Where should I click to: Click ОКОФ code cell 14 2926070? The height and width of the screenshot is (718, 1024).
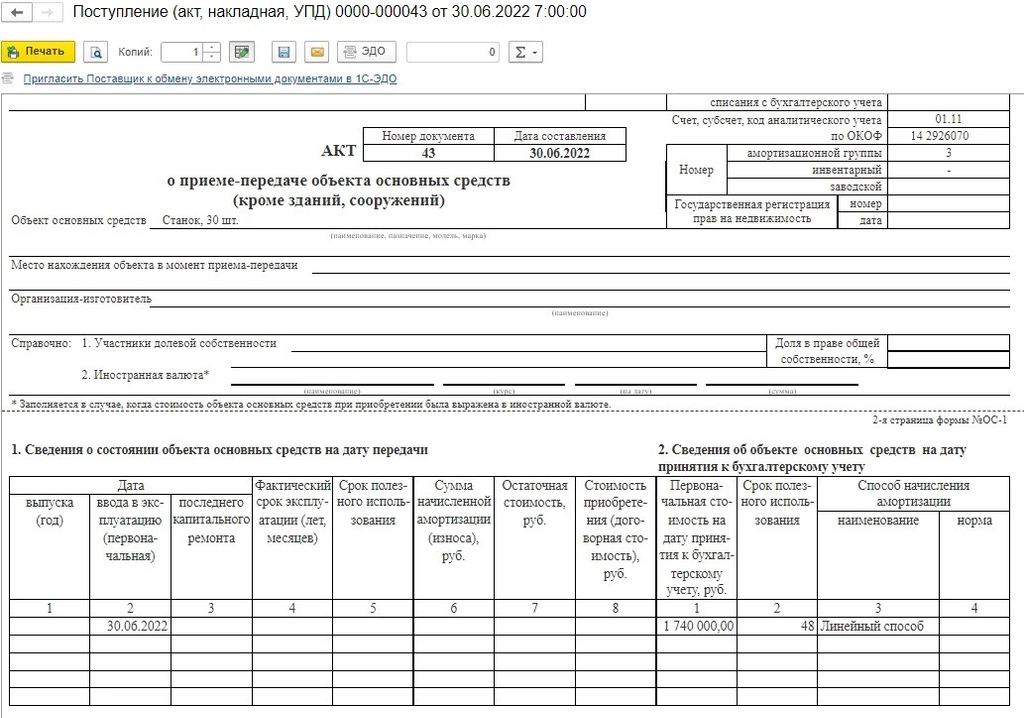coord(947,136)
